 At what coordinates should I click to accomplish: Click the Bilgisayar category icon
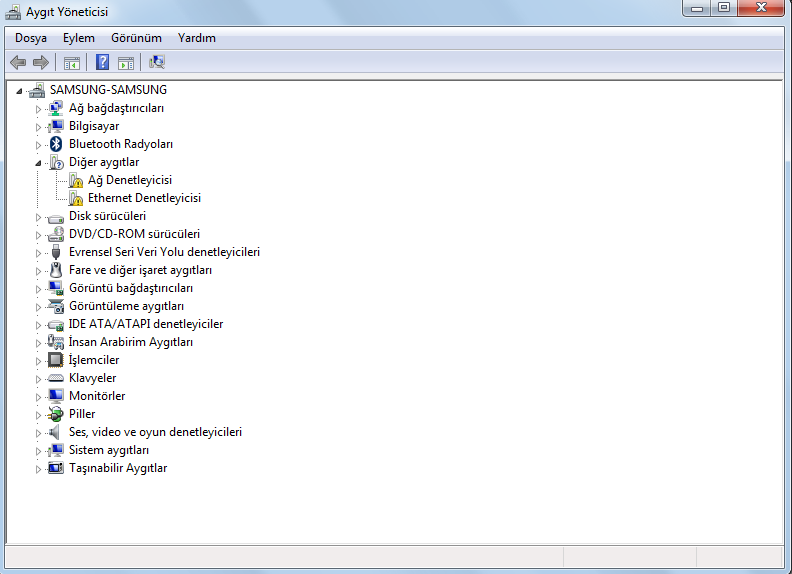click(56, 126)
